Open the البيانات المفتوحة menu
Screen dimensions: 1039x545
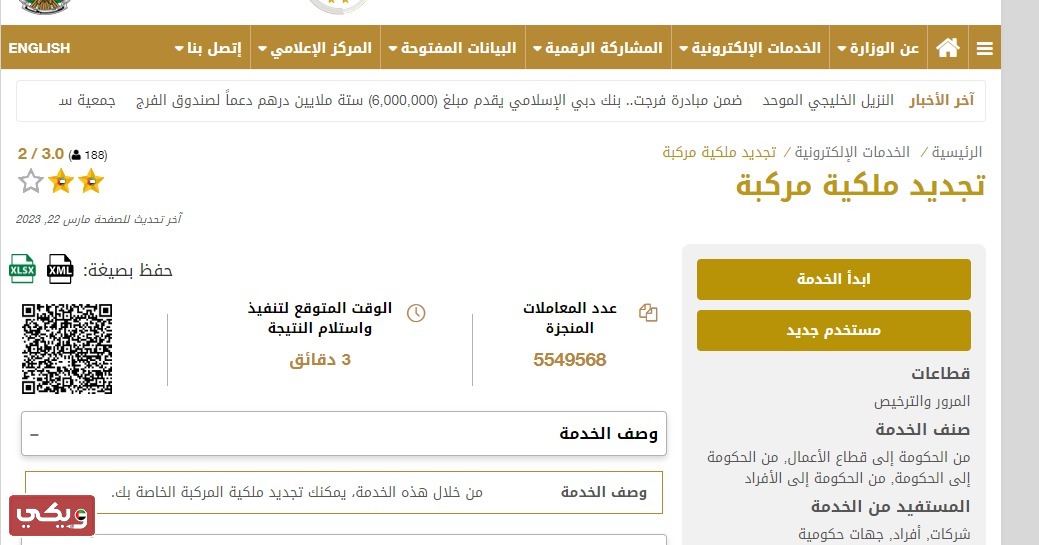[x=453, y=48]
